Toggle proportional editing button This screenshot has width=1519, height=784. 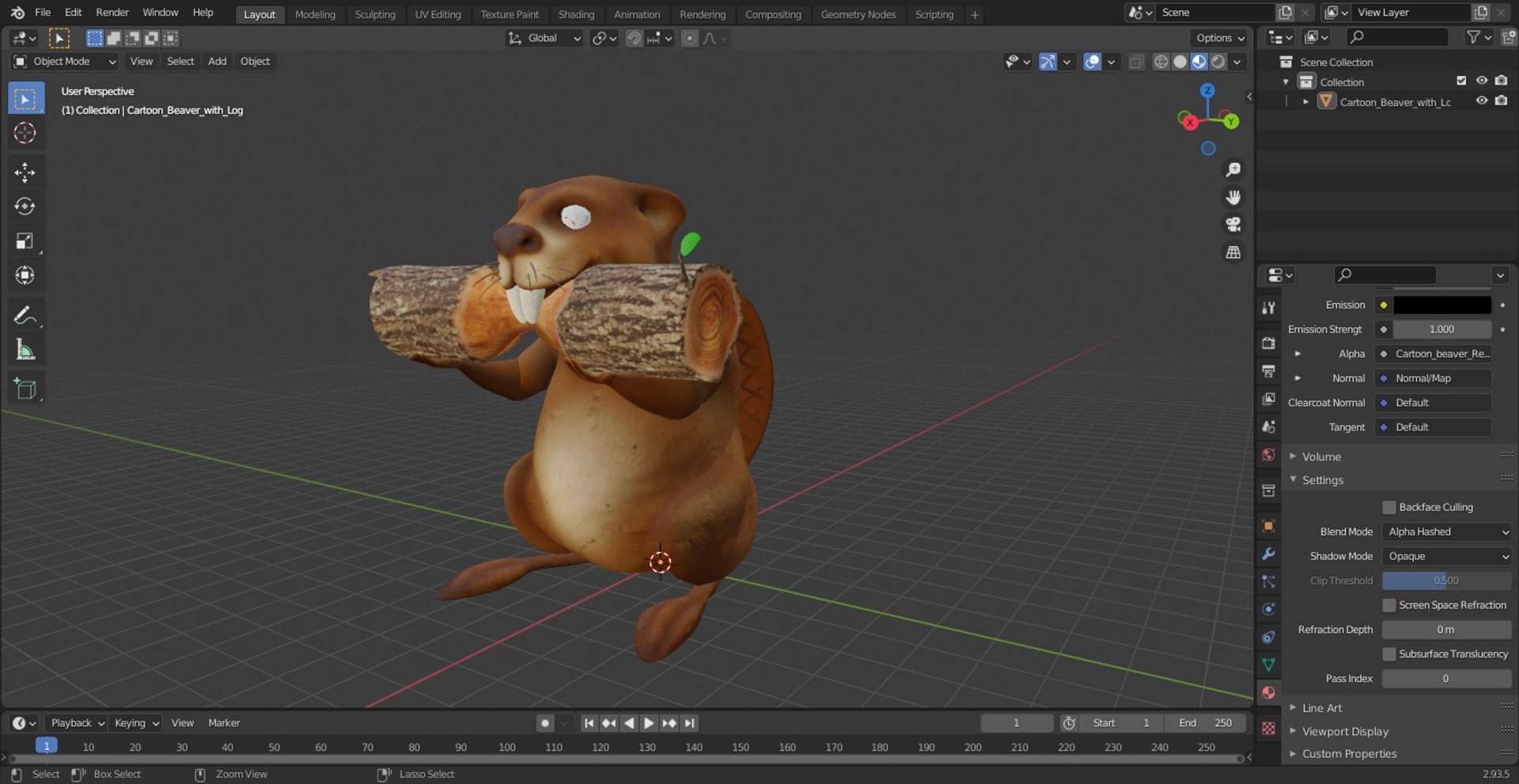coord(690,38)
